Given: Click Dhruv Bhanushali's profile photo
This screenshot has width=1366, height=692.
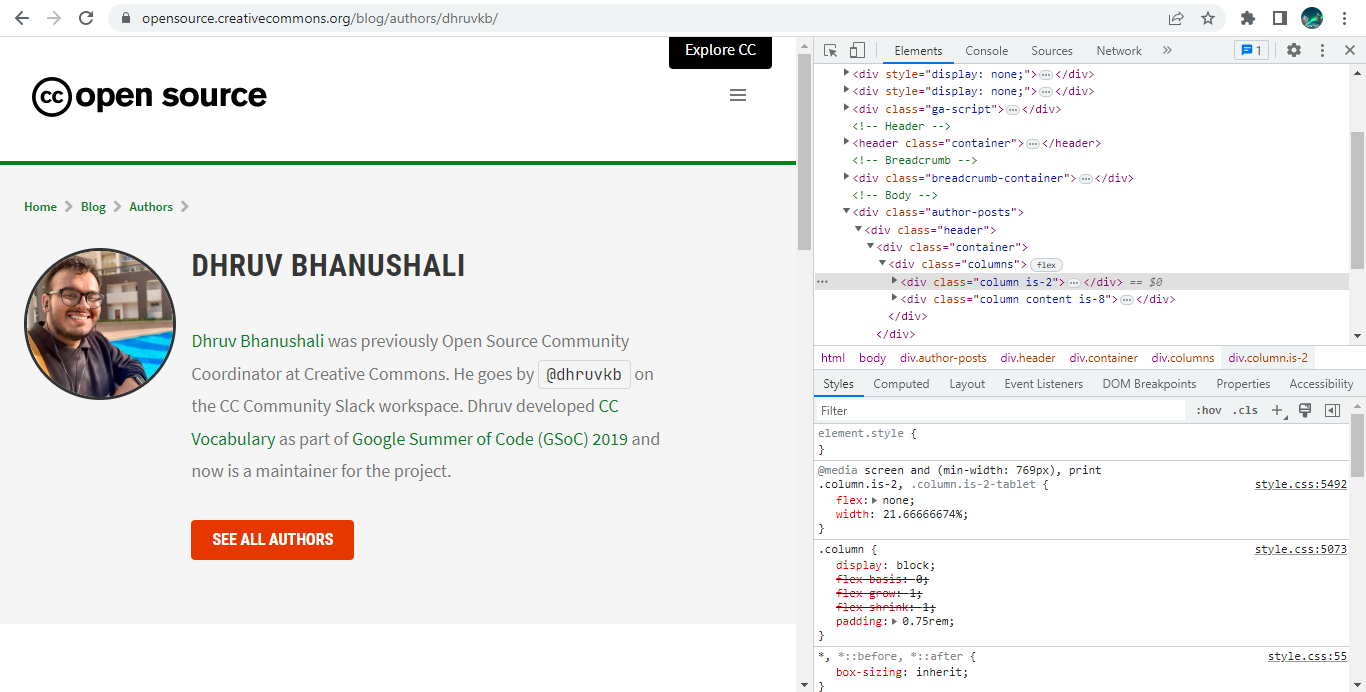Looking at the screenshot, I should click(100, 324).
